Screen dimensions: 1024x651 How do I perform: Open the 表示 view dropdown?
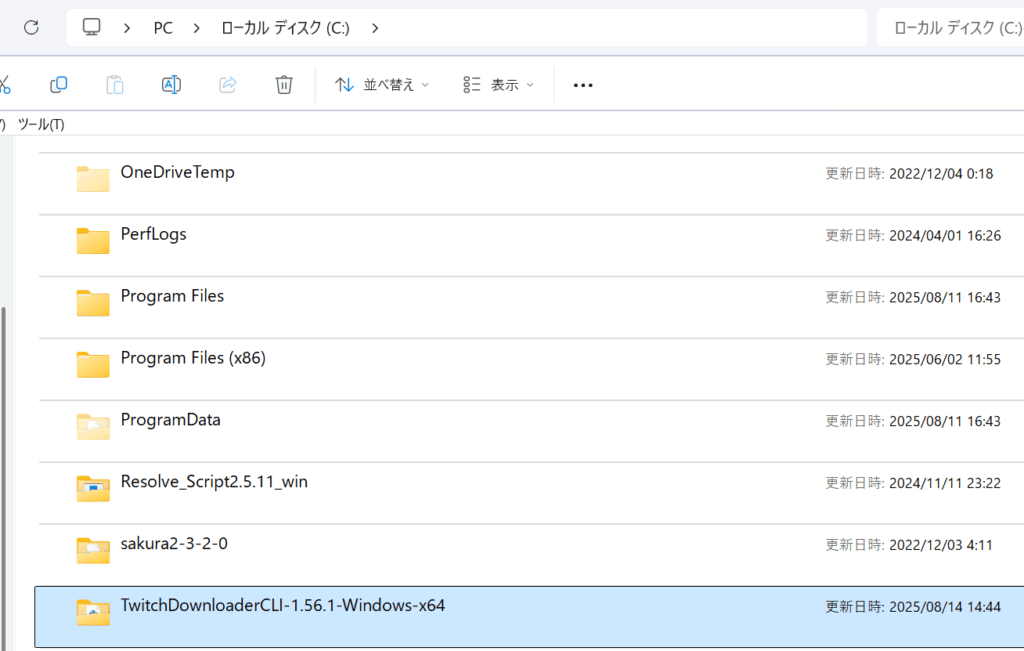[499, 85]
